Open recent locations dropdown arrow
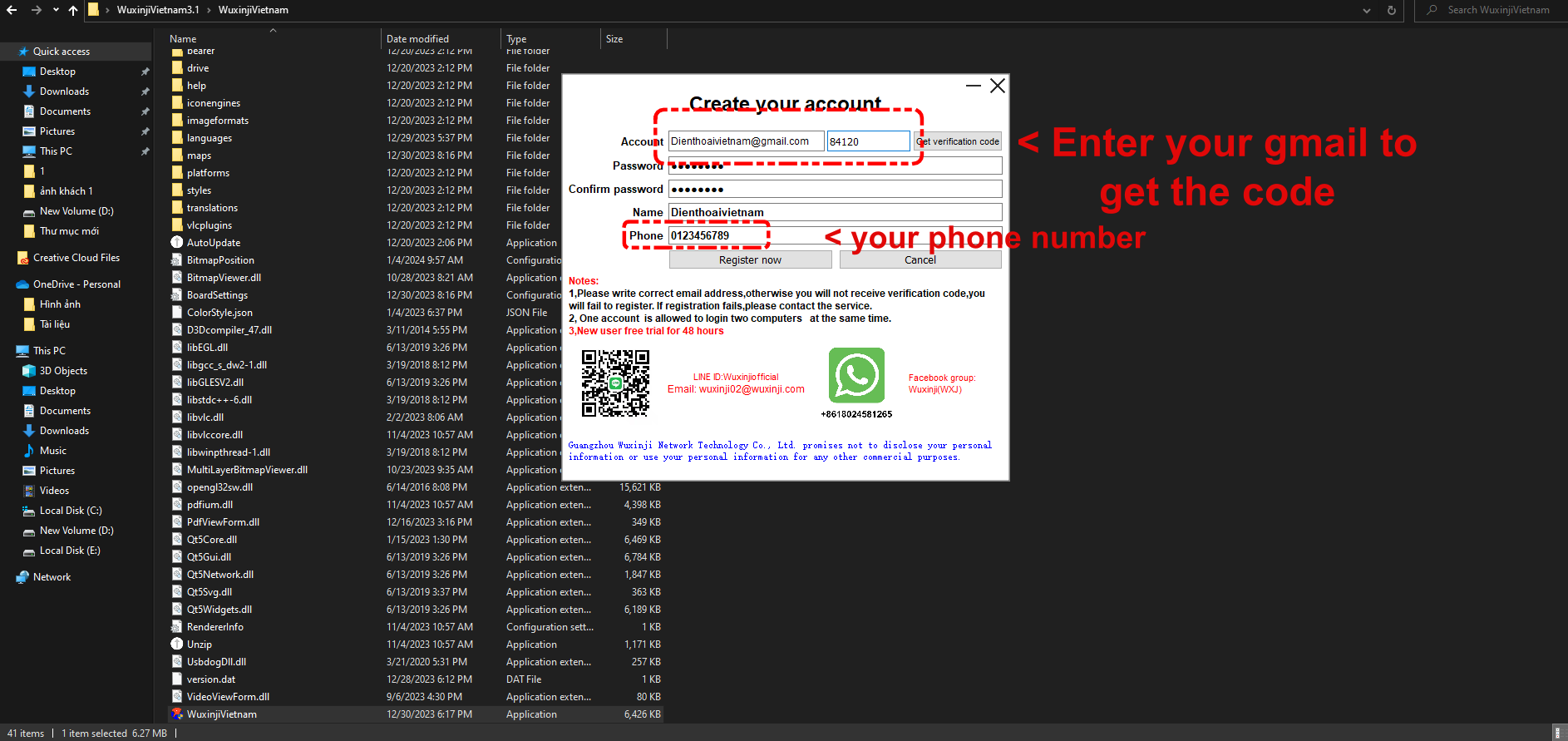The image size is (1568, 741). click(x=56, y=10)
